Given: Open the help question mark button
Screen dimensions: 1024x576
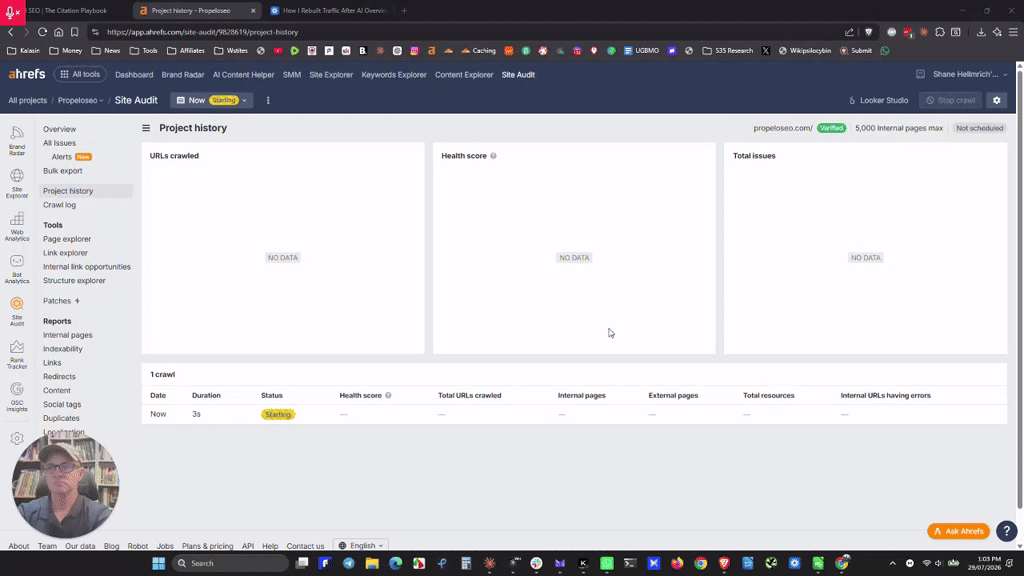Looking at the screenshot, I should click(x=1006, y=531).
